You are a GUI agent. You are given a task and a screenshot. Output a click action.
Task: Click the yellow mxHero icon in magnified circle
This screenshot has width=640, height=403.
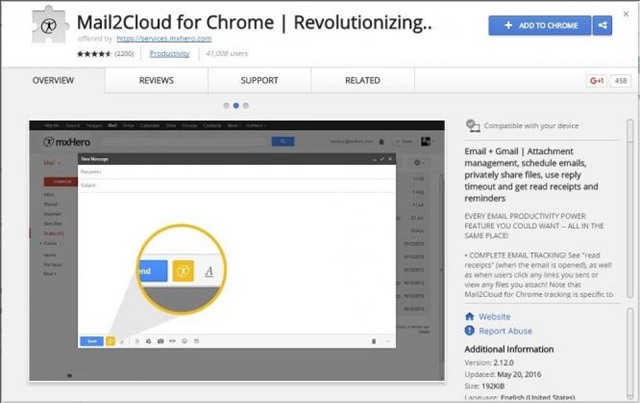[183, 270]
